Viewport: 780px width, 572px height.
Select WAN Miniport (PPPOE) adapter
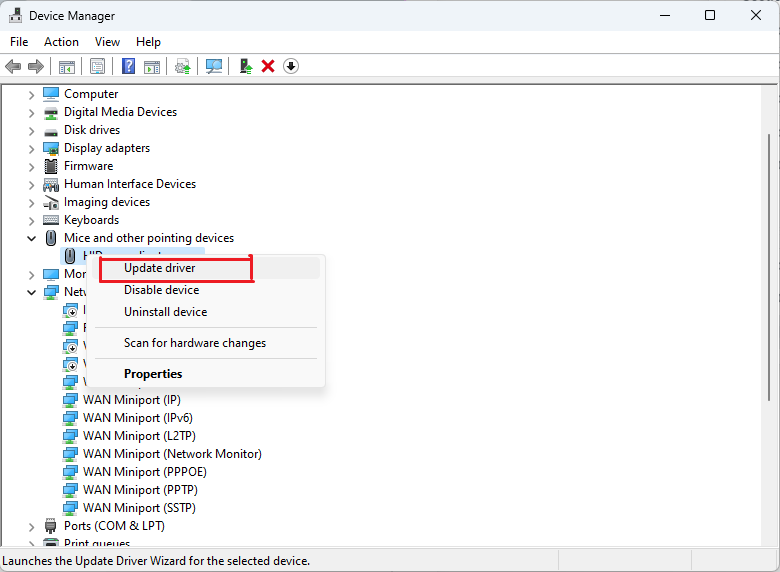tap(146, 472)
